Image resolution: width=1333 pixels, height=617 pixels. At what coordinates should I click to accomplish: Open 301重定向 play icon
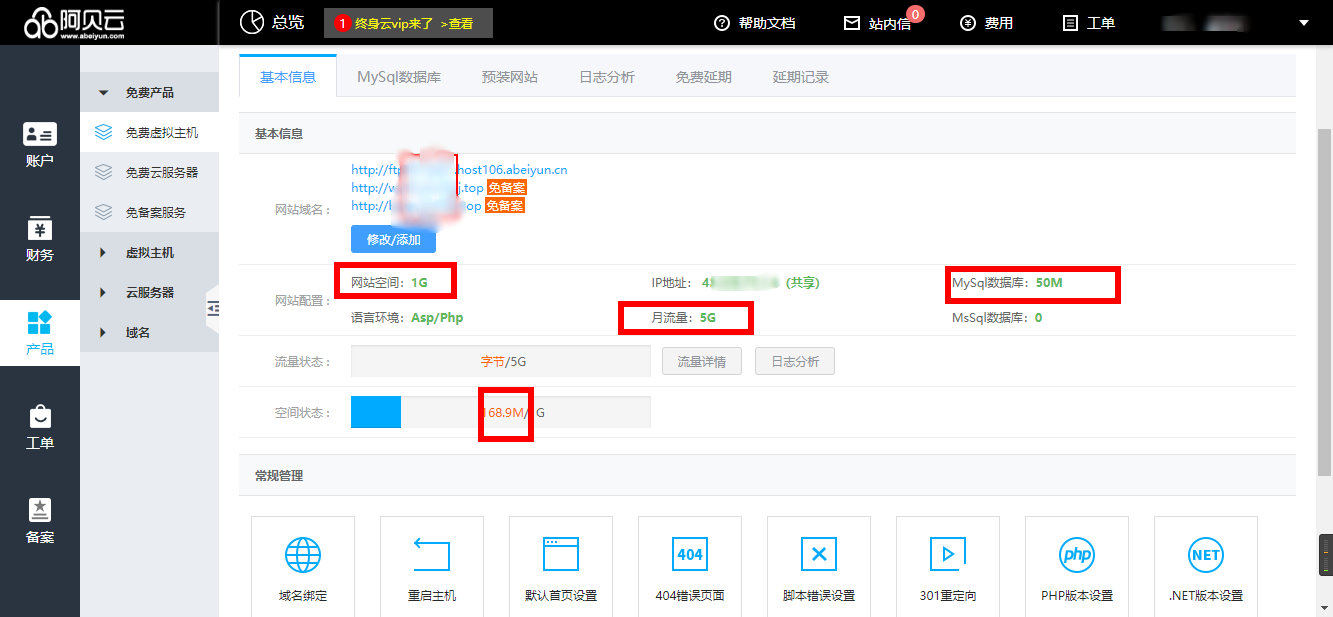[948, 554]
